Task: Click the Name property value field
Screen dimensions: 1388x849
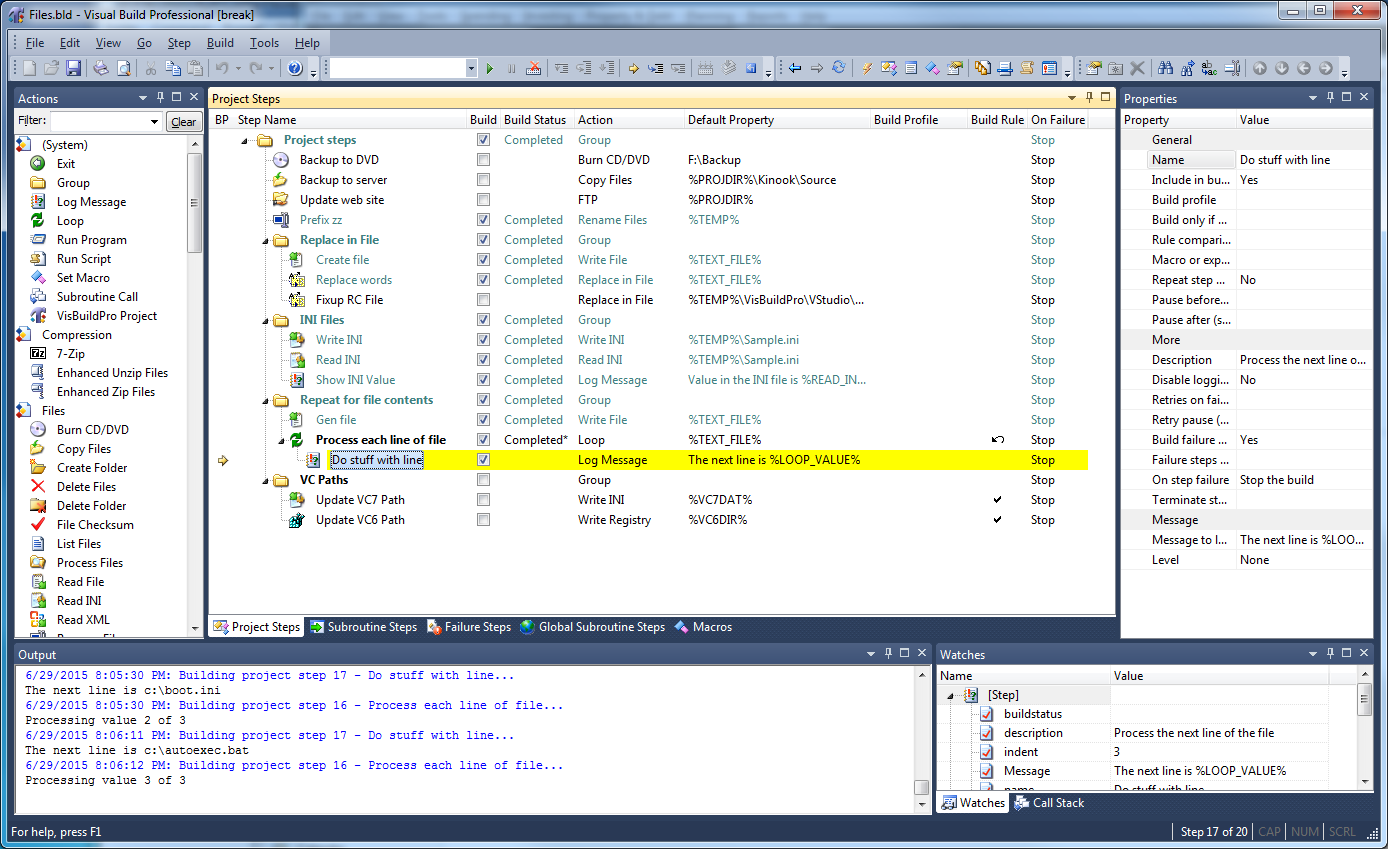Action: [x=1302, y=160]
